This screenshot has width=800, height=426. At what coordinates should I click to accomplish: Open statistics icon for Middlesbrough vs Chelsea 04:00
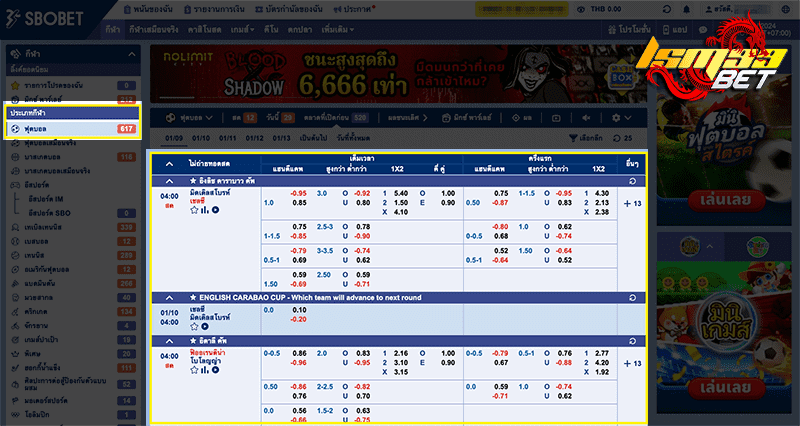[x=205, y=210]
